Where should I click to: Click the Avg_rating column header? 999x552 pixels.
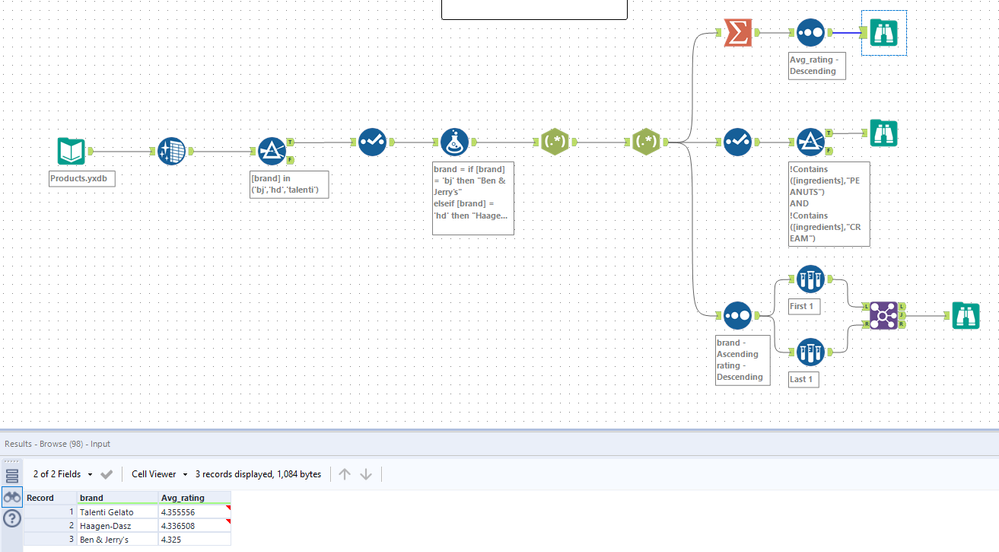pos(195,498)
